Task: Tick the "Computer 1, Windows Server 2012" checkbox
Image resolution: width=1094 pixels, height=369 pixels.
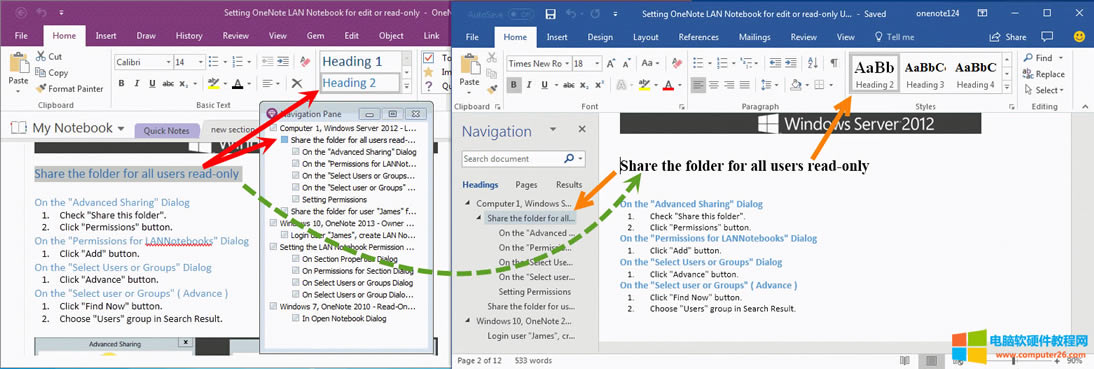Action: point(274,128)
